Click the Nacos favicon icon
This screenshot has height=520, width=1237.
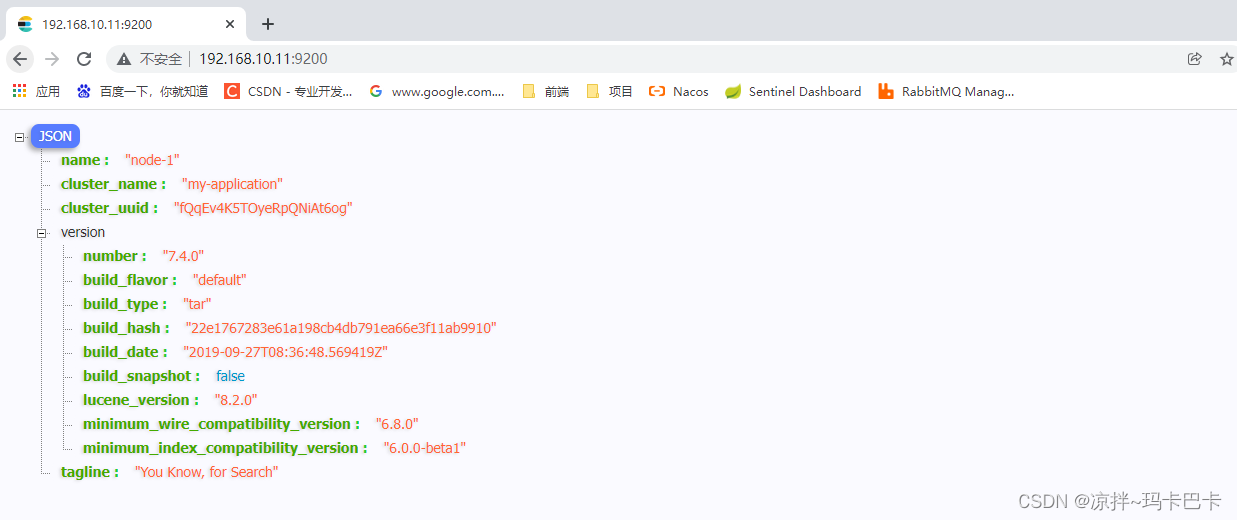(x=657, y=91)
